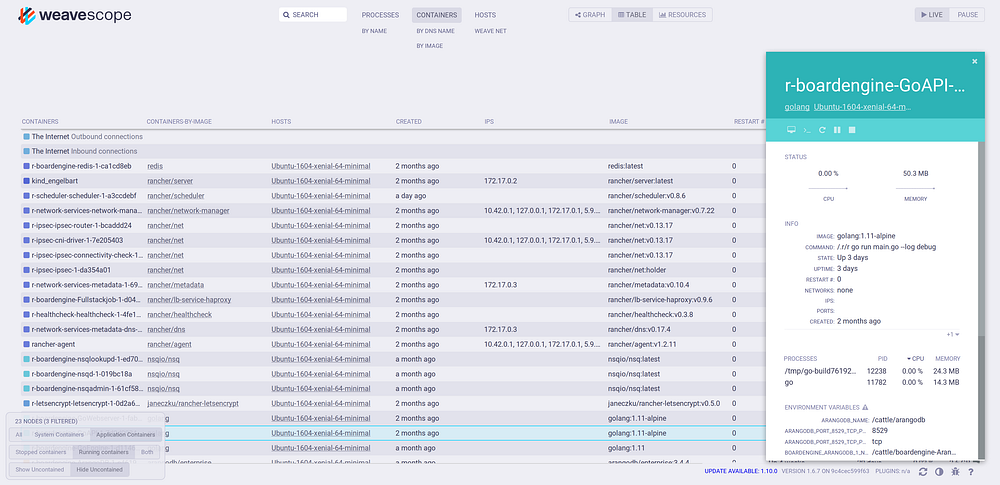This screenshot has width=1000, height=485.
Task: Click the Weave Scope logo
Action: click(x=74, y=15)
